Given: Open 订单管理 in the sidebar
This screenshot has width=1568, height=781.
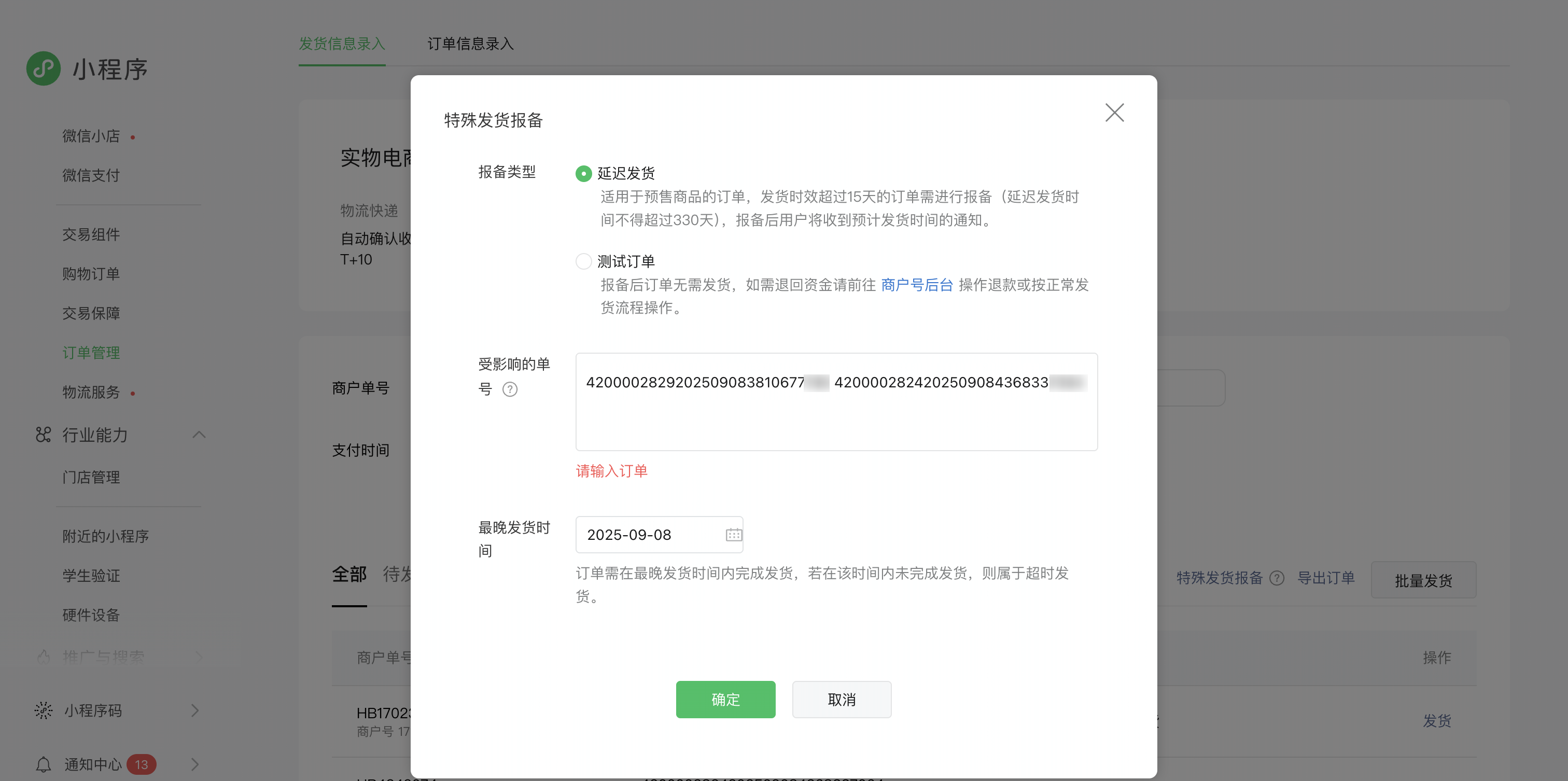Looking at the screenshot, I should [91, 353].
